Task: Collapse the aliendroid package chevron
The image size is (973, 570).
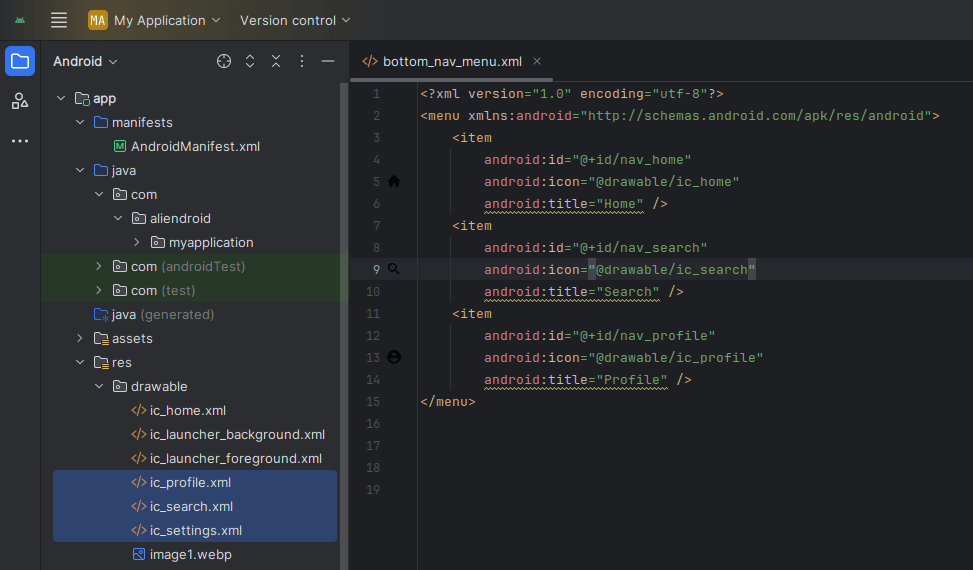Action: [x=119, y=218]
